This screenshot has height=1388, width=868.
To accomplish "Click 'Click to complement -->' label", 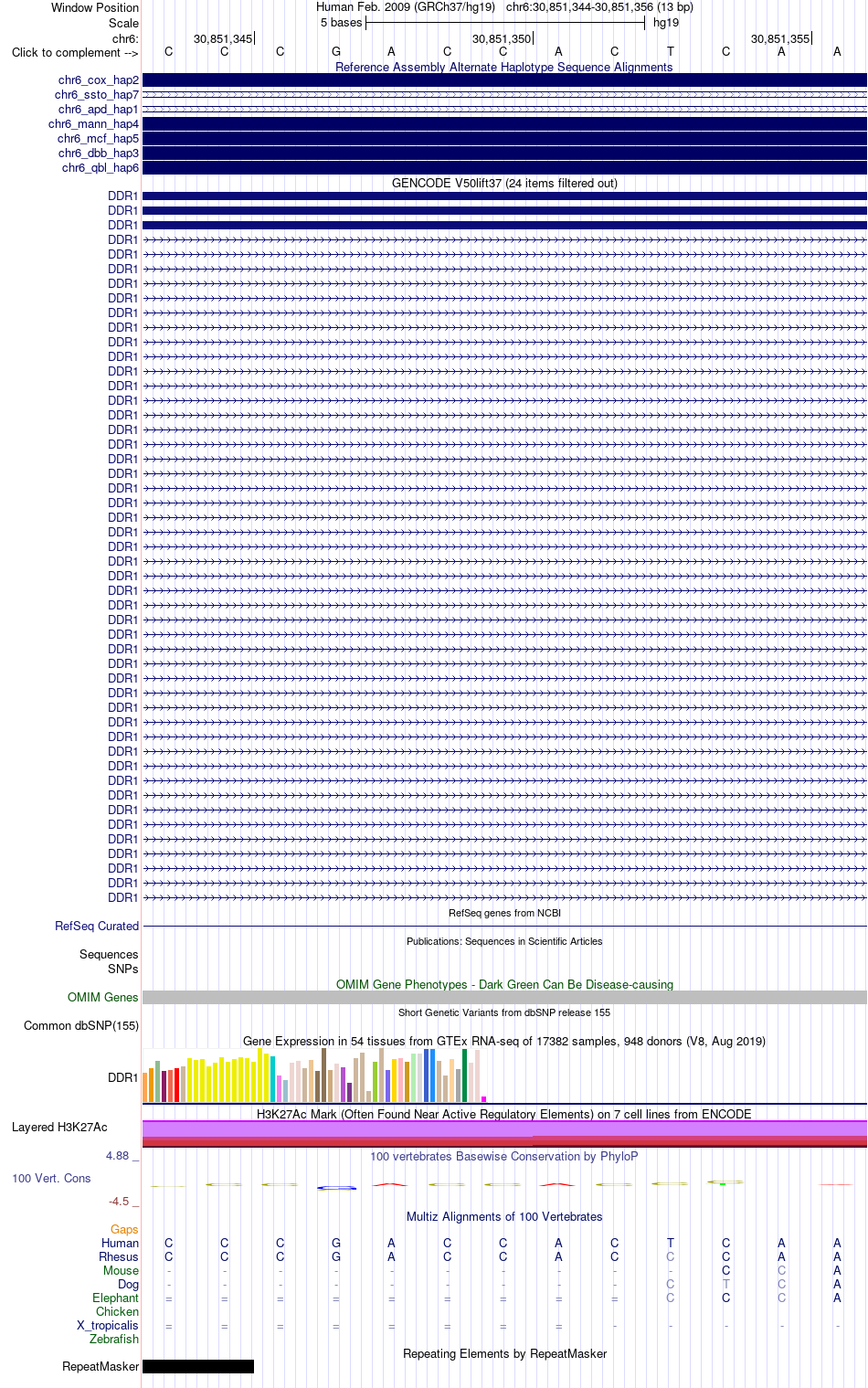I will point(75,52).
